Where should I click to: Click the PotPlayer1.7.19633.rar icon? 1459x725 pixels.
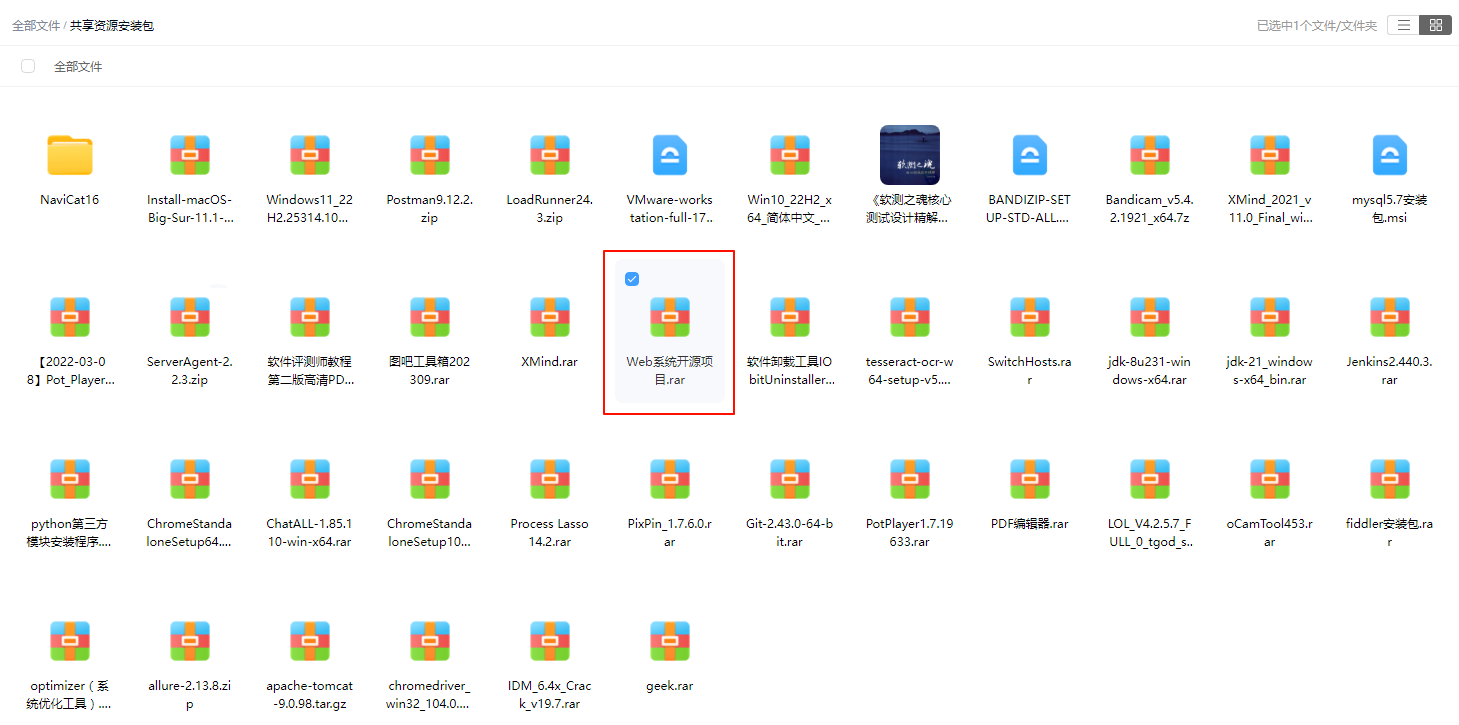tap(910, 479)
